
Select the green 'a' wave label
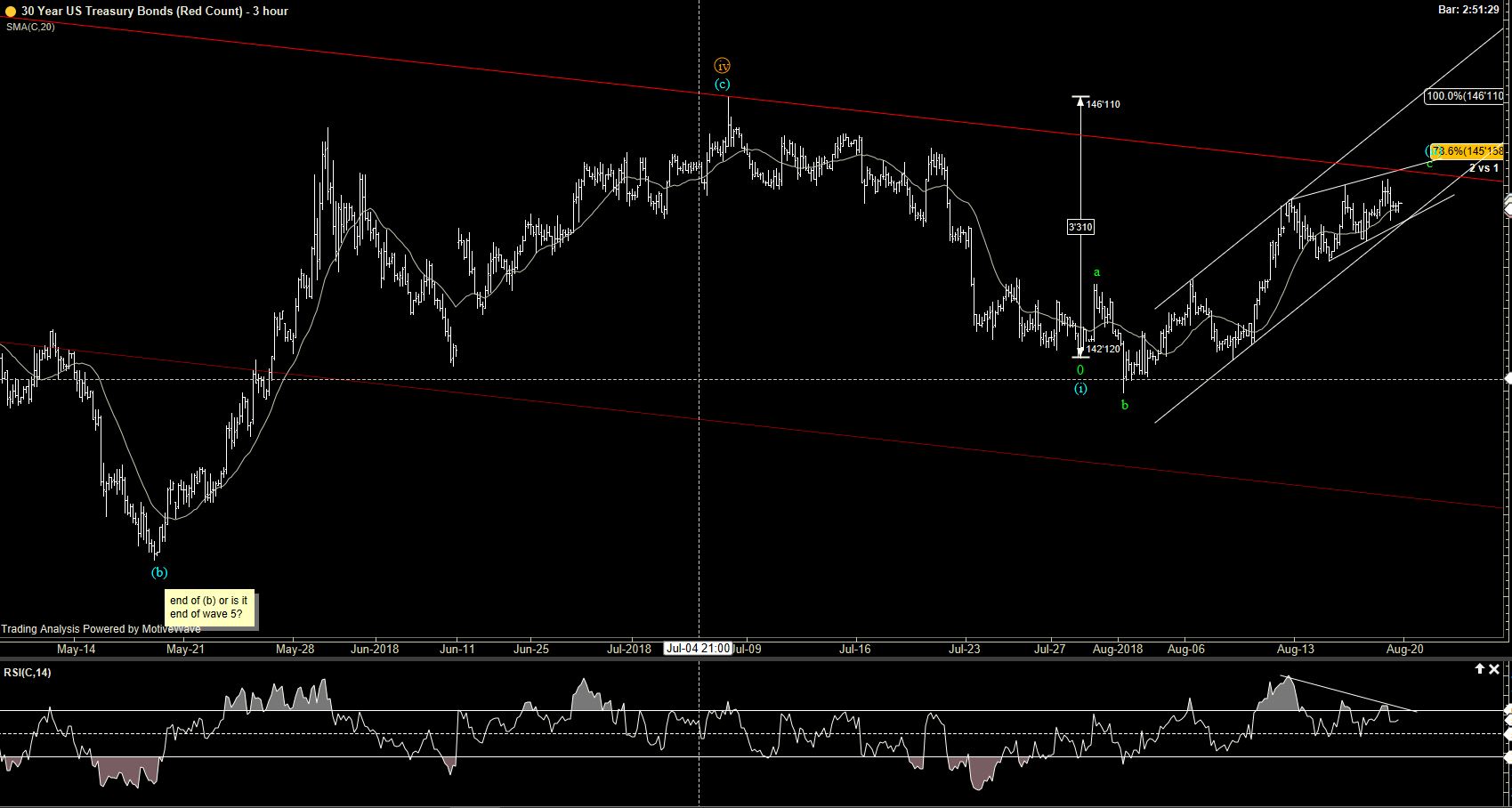[x=1097, y=272]
